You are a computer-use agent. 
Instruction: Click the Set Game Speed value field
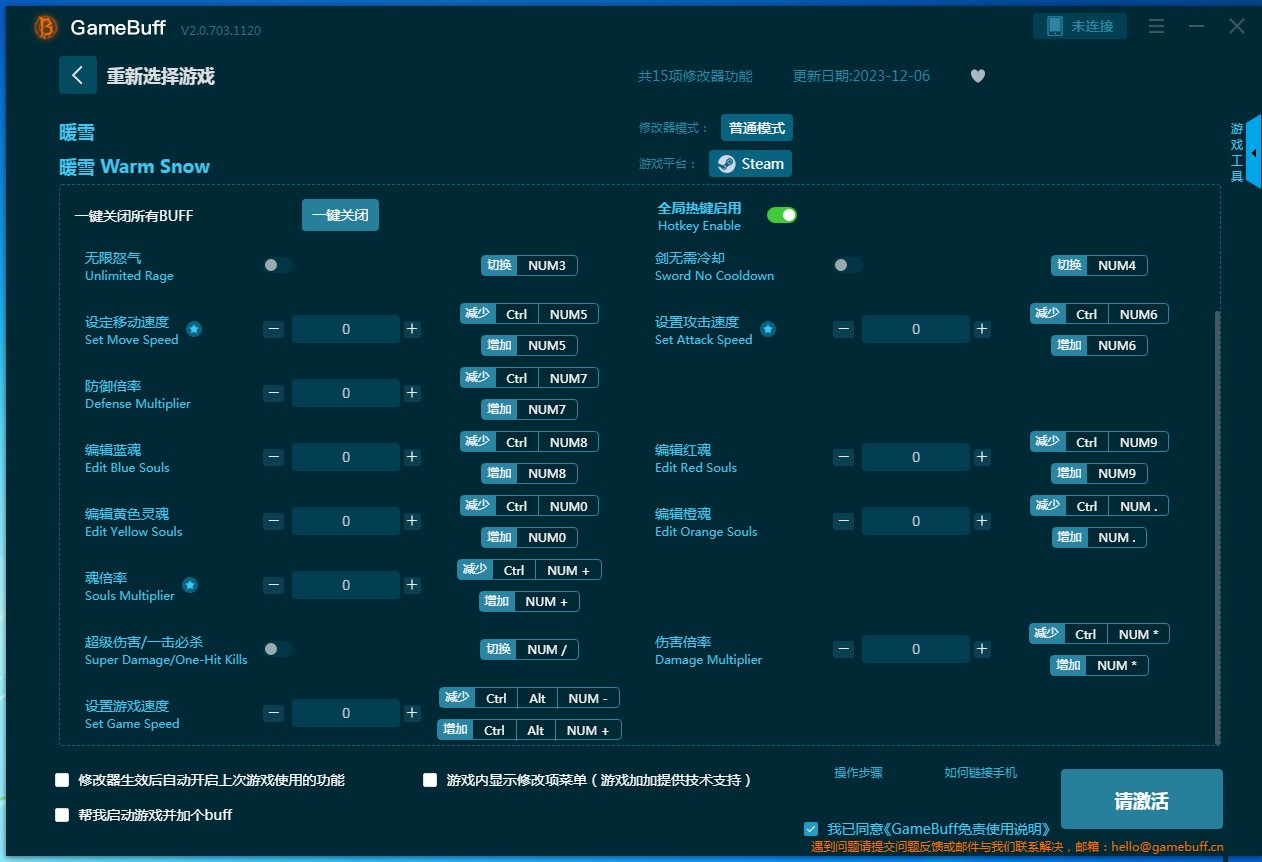346,713
